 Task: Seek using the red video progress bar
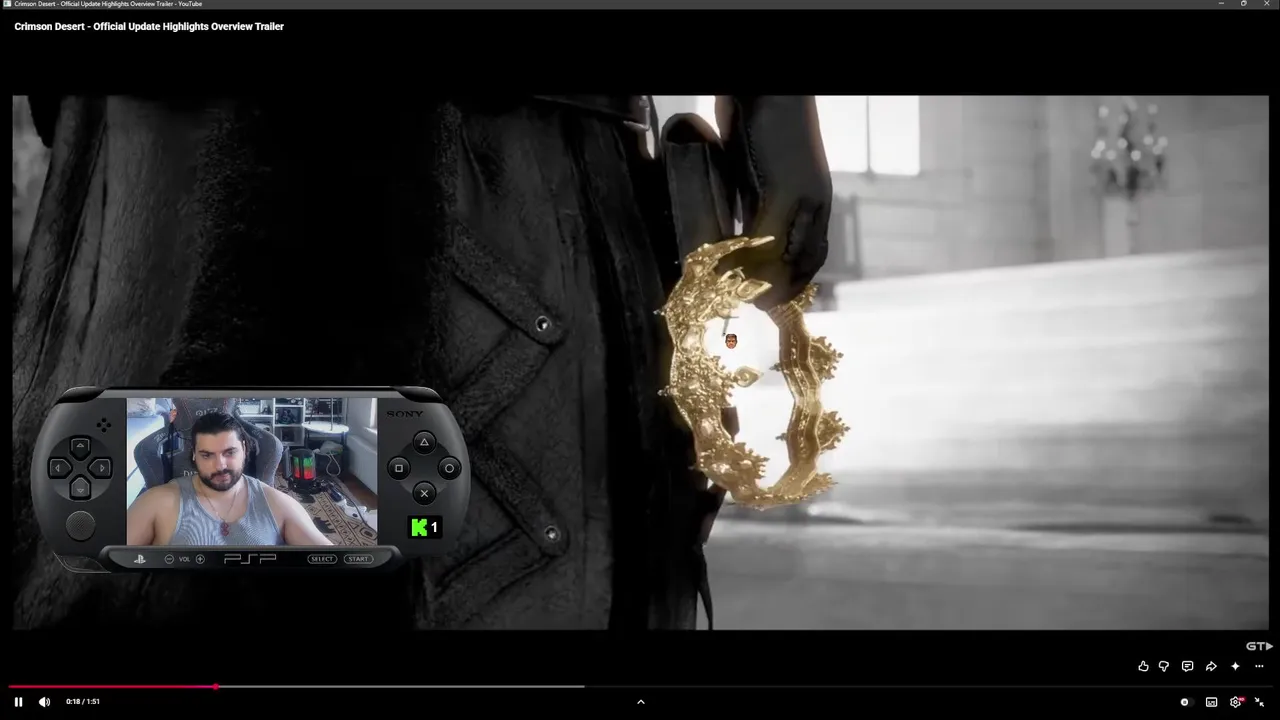[112, 687]
